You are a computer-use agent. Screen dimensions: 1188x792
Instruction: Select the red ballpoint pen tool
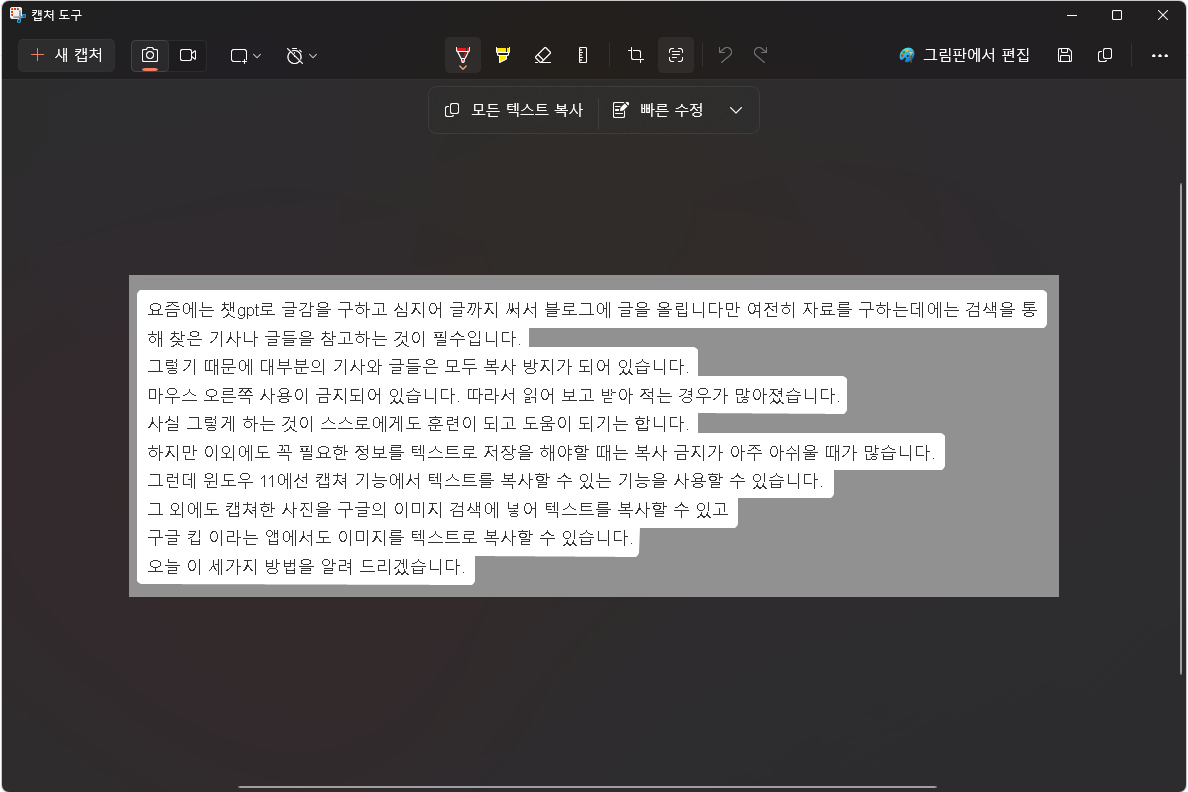coord(463,55)
